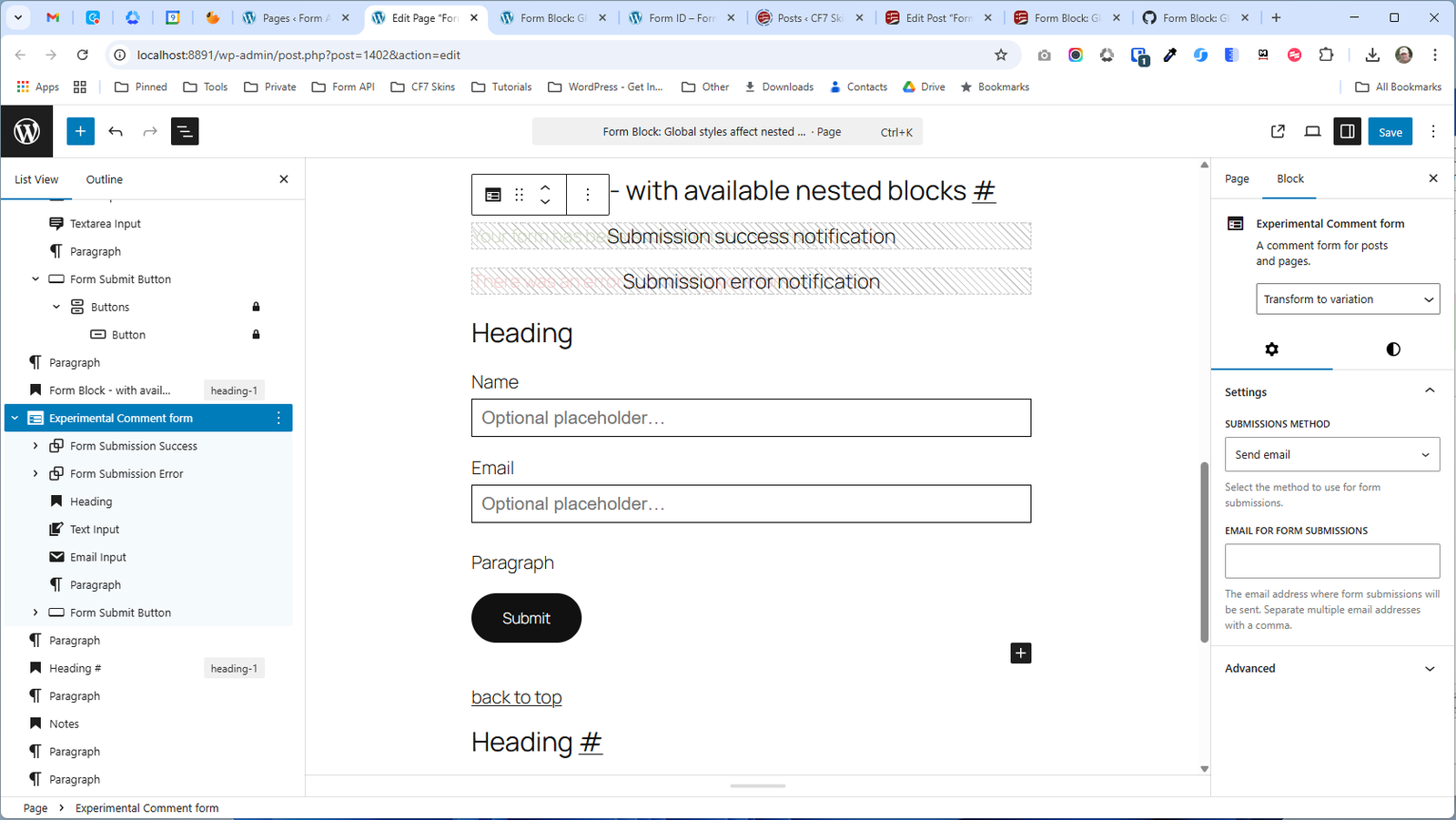Click the Undo arrow in toolbar

coord(116,132)
